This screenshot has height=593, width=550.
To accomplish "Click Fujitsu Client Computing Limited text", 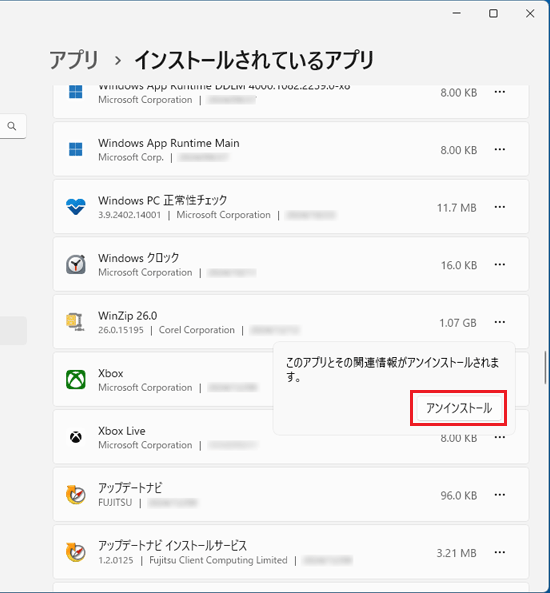I will pos(218,560).
